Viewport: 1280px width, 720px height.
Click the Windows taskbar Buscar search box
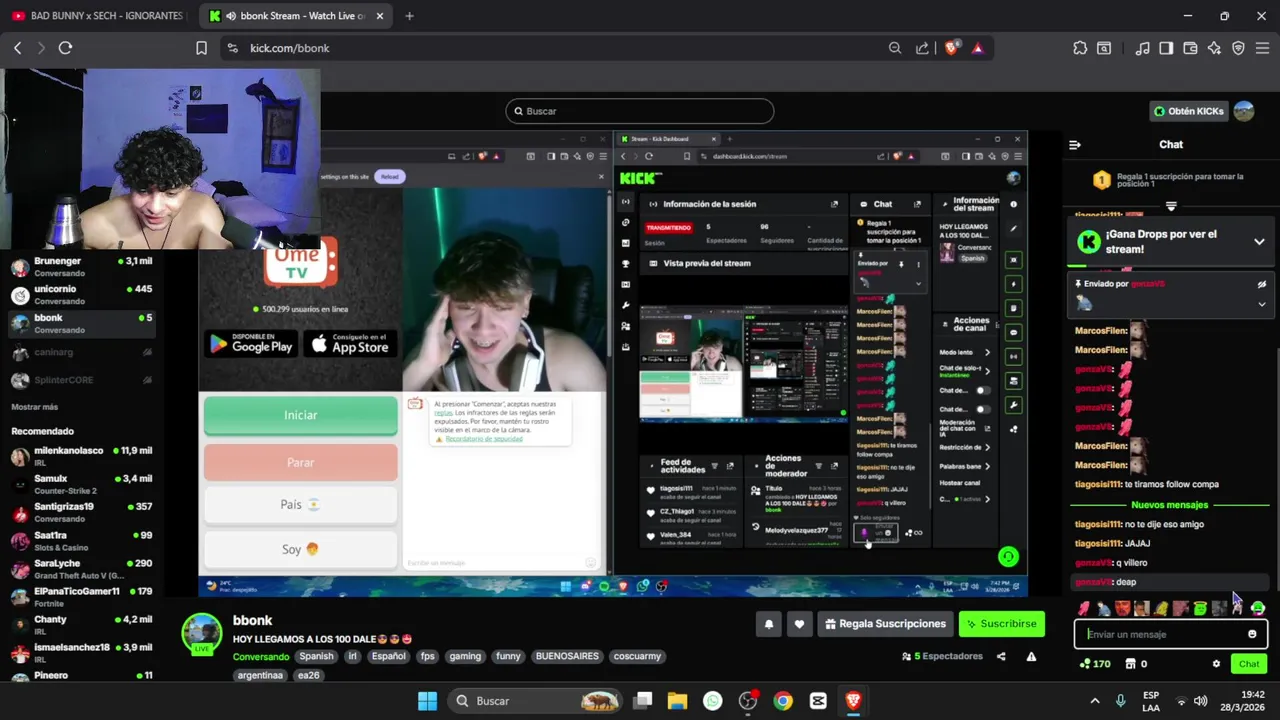(537, 701)
